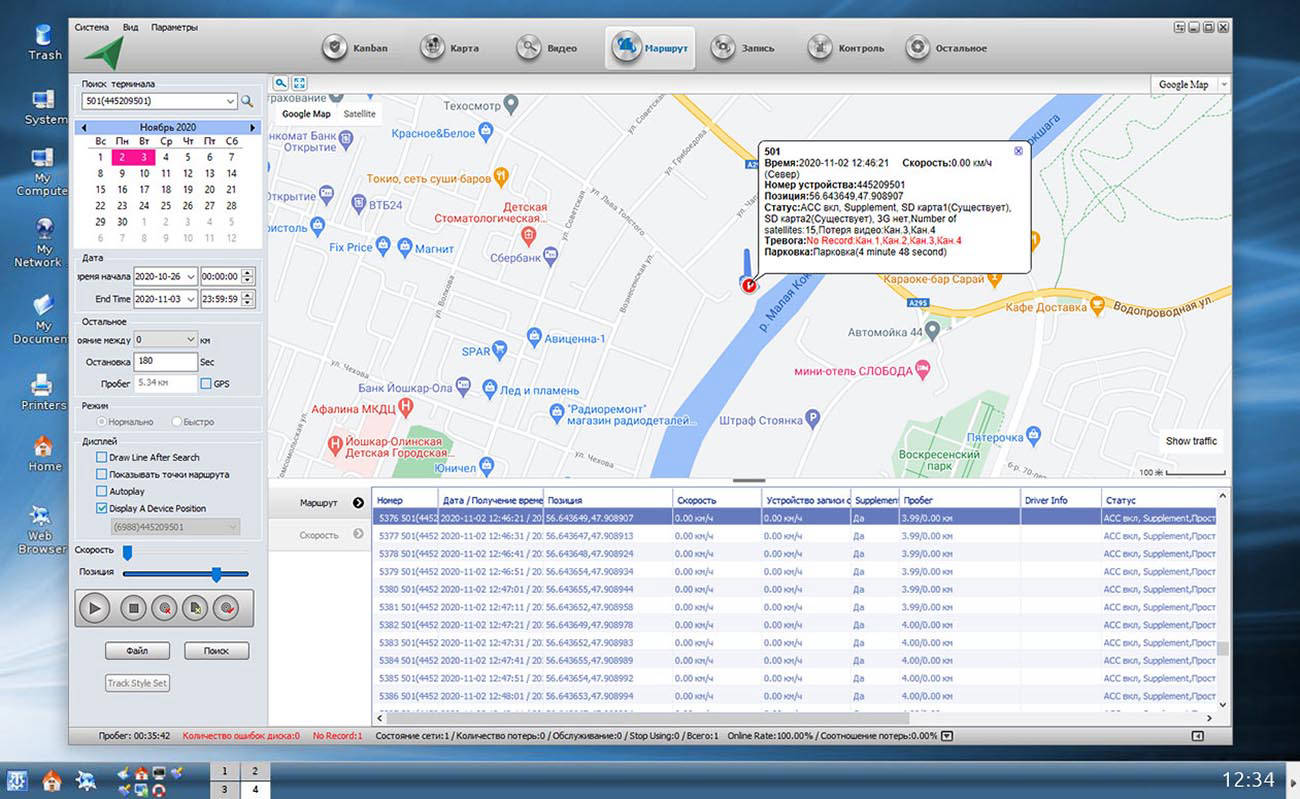The height and width of the screenshot is (799, 1300).
Task: Click the terminal search magnifier icon
Action: (247, 101)
